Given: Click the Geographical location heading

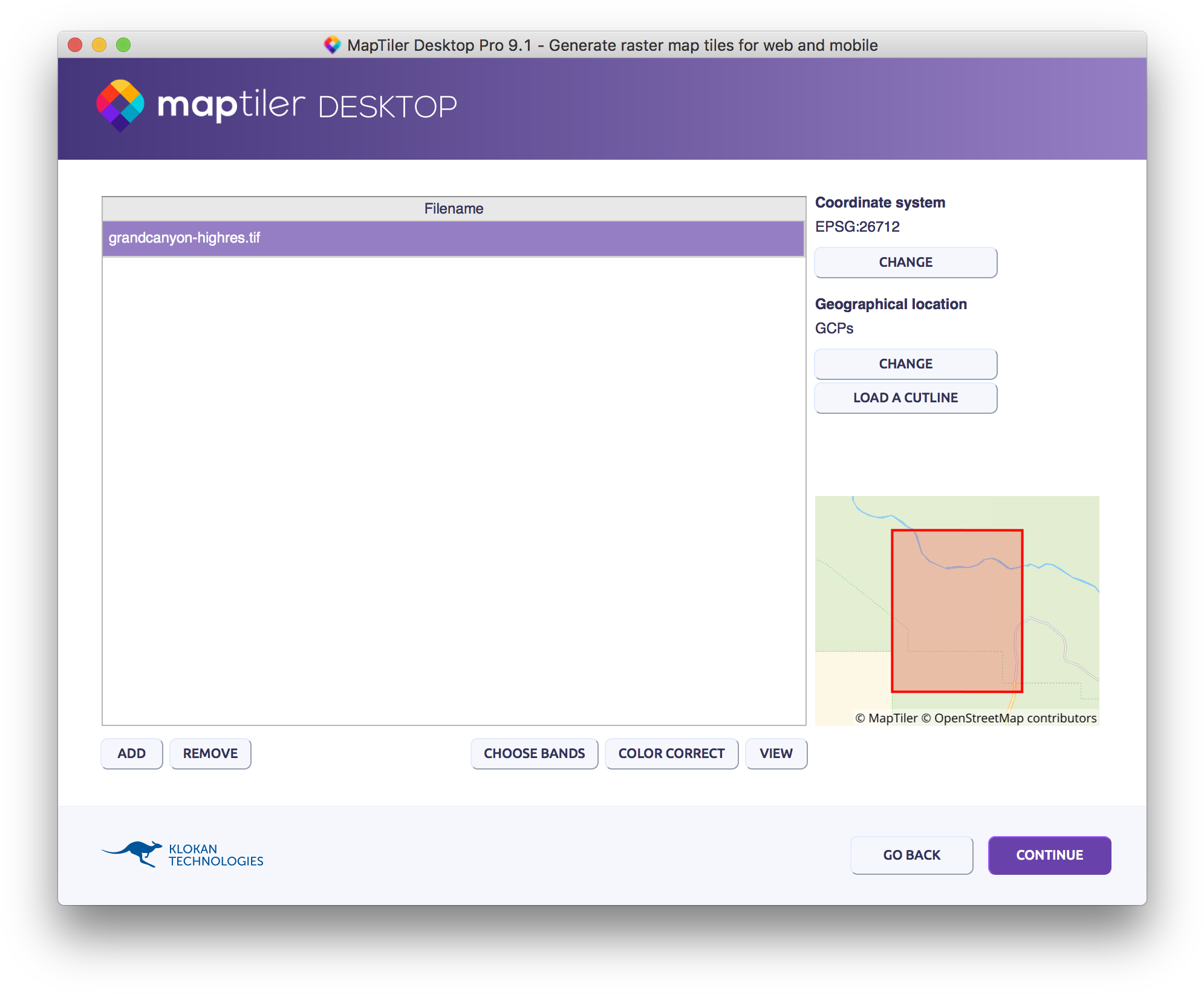Looking at the screenshot, I should click(x=891, y=304).
